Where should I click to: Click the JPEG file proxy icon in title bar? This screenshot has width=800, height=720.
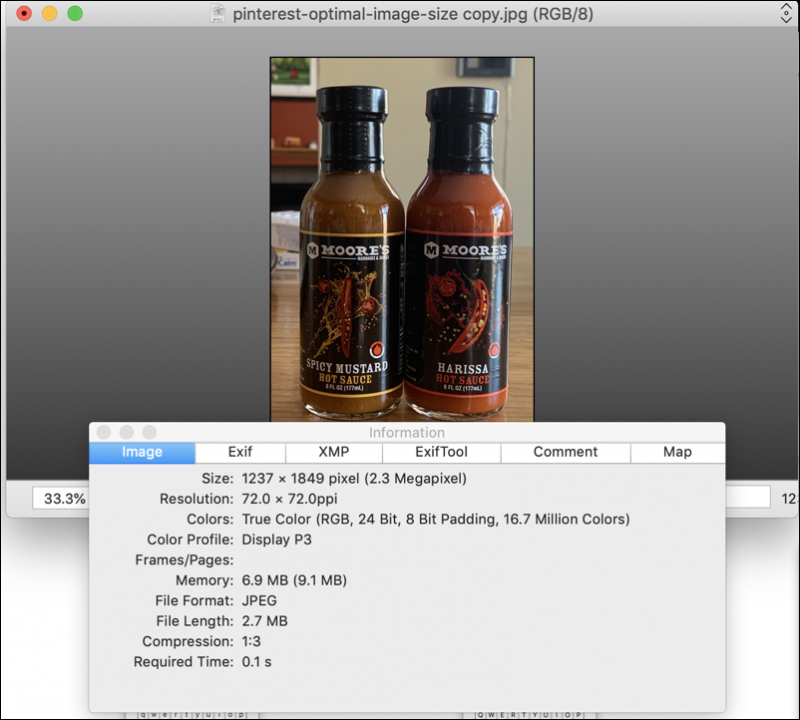pyautogui.click(x=218, y=14)
